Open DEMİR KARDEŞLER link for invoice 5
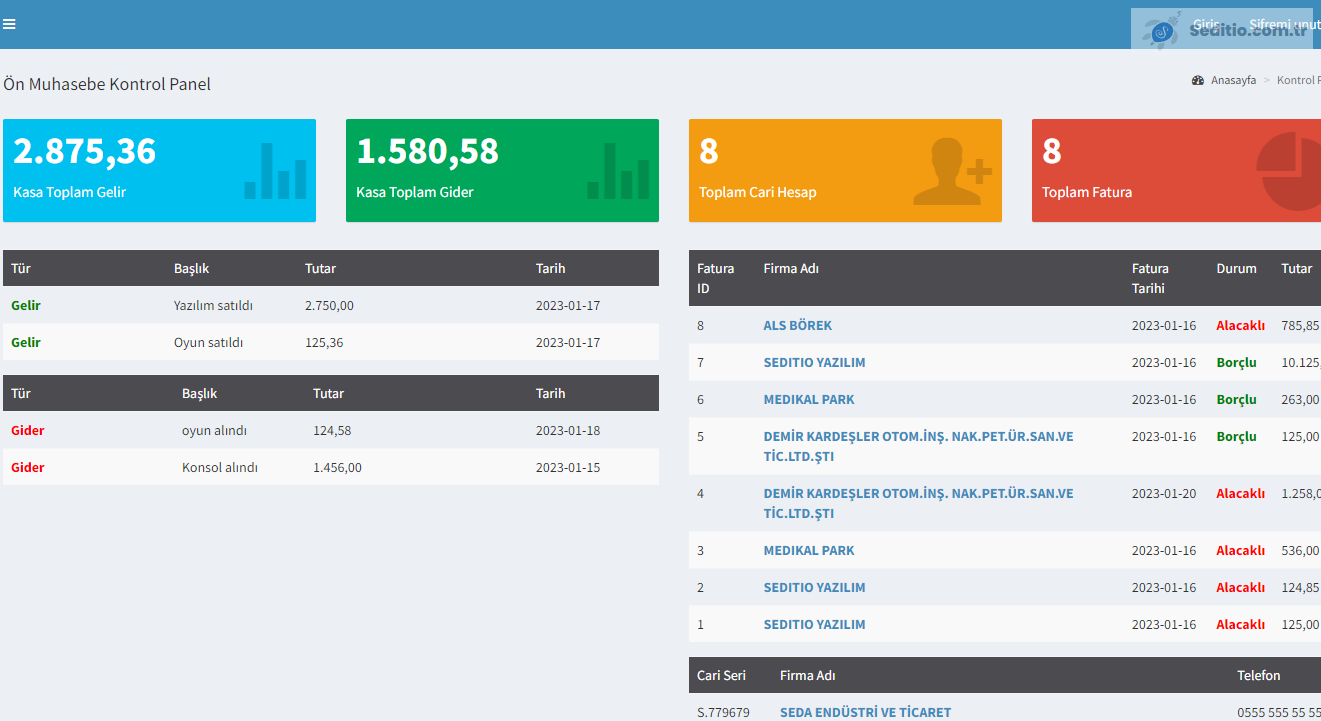The width and height of the screenshot is (1321, 721). (919, 446)
